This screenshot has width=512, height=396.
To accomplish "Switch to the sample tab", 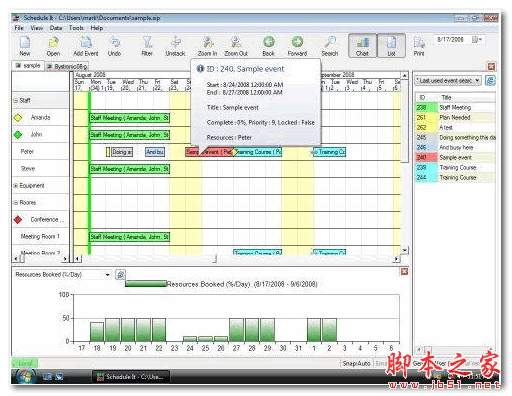I will pos(28,66).
